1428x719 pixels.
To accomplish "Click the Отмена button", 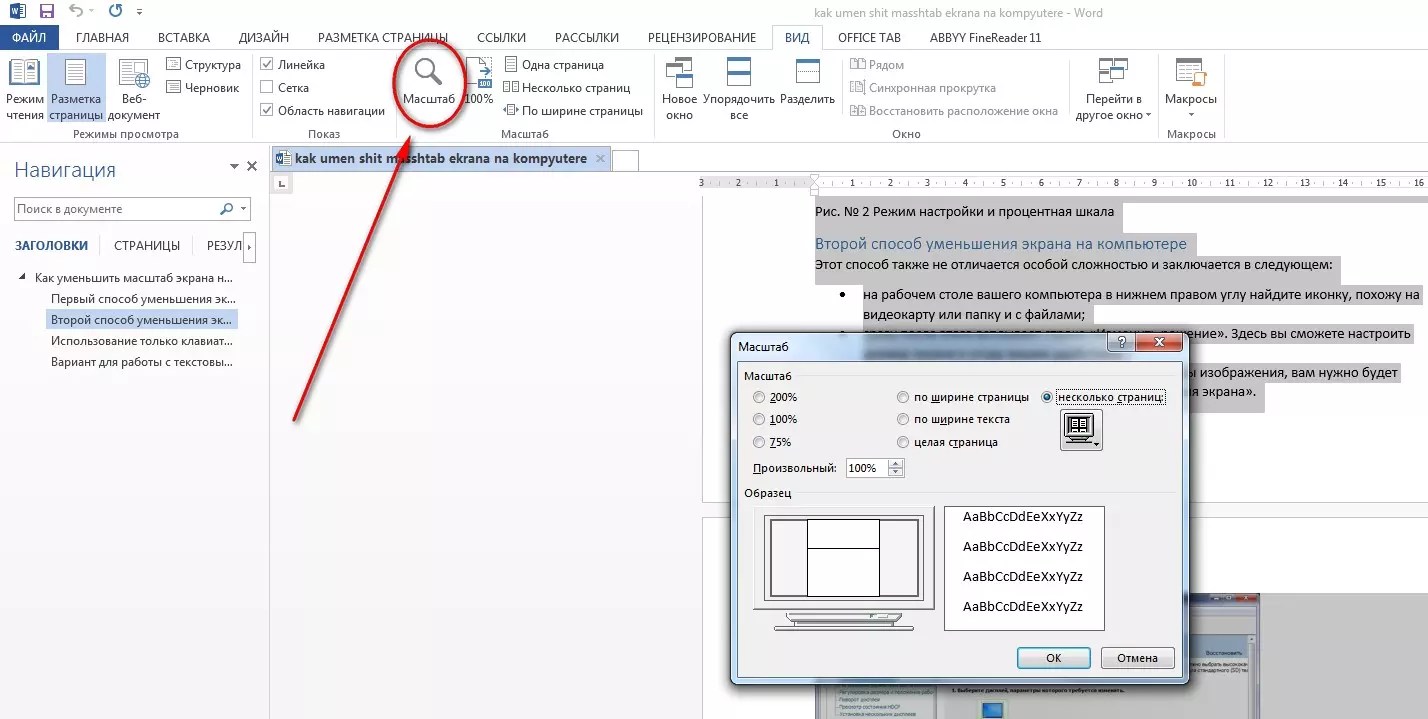I will 1137,658.
